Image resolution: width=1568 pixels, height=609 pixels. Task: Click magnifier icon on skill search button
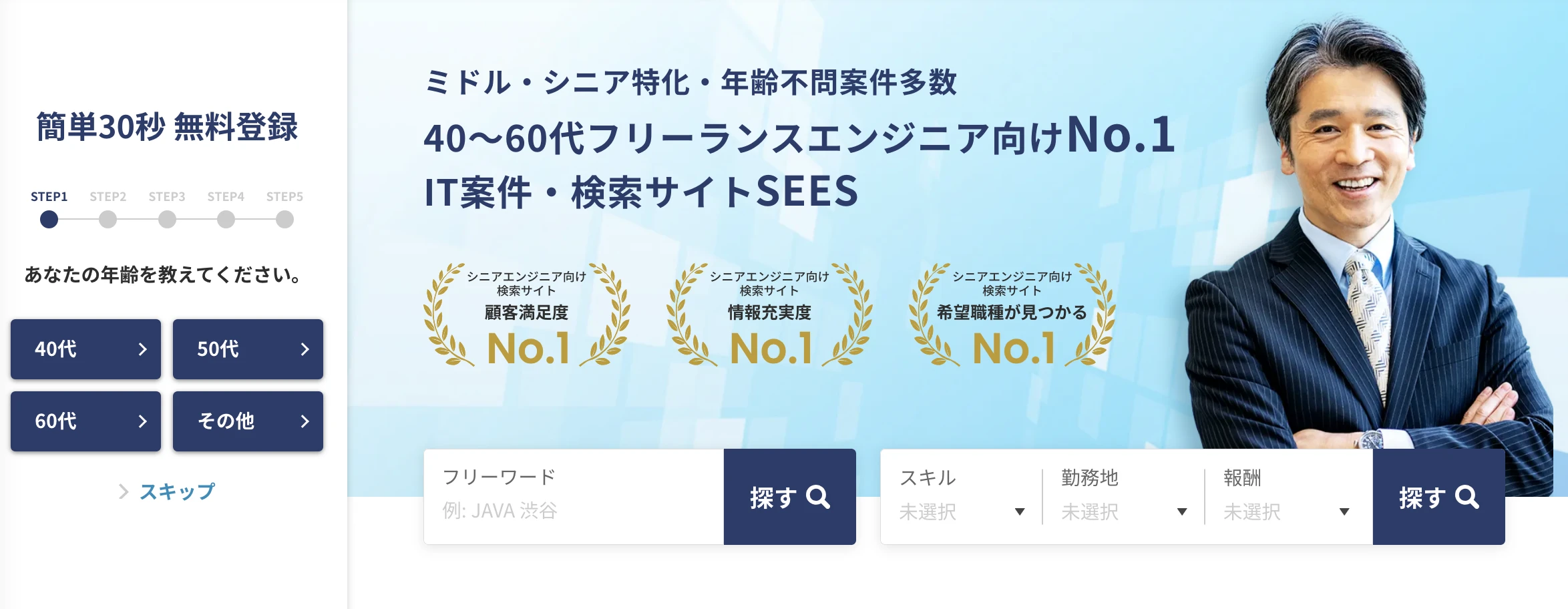coord(1467,497)
